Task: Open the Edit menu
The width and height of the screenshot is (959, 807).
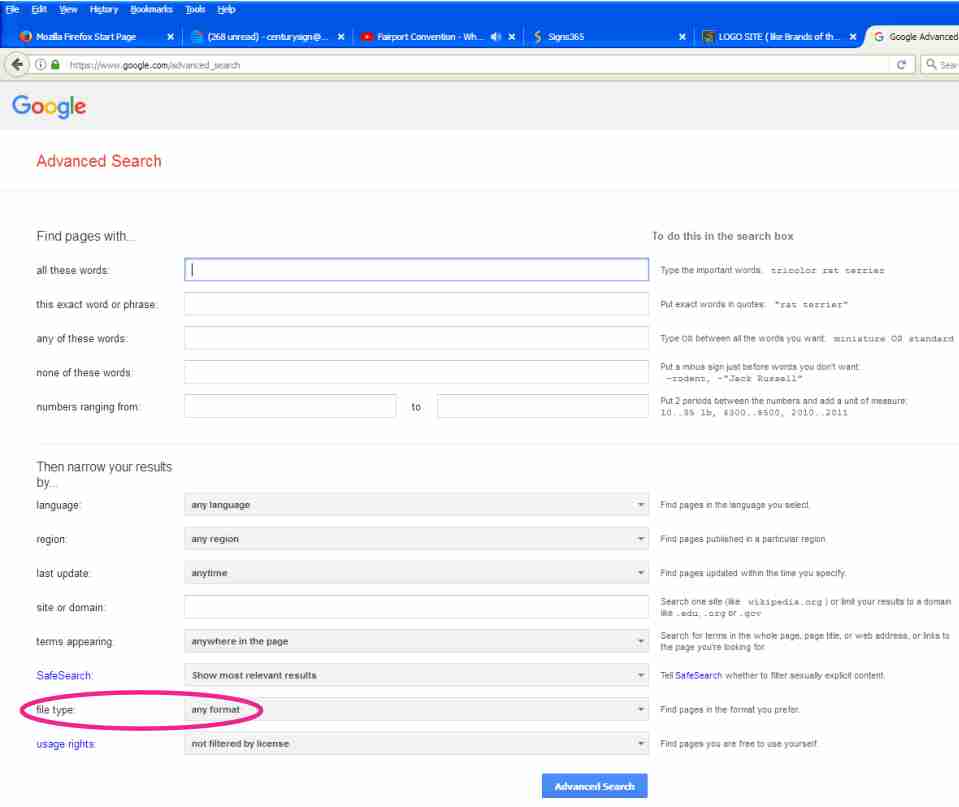Action: tap(39, 9)
